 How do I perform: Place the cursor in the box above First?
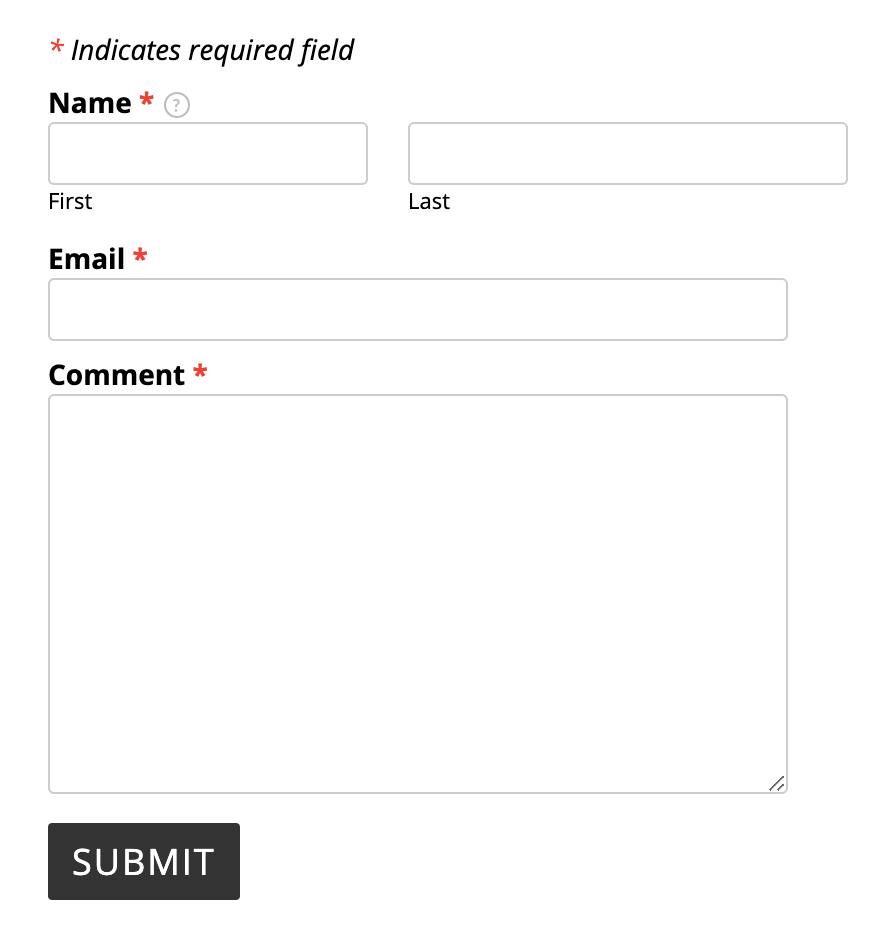208,154
